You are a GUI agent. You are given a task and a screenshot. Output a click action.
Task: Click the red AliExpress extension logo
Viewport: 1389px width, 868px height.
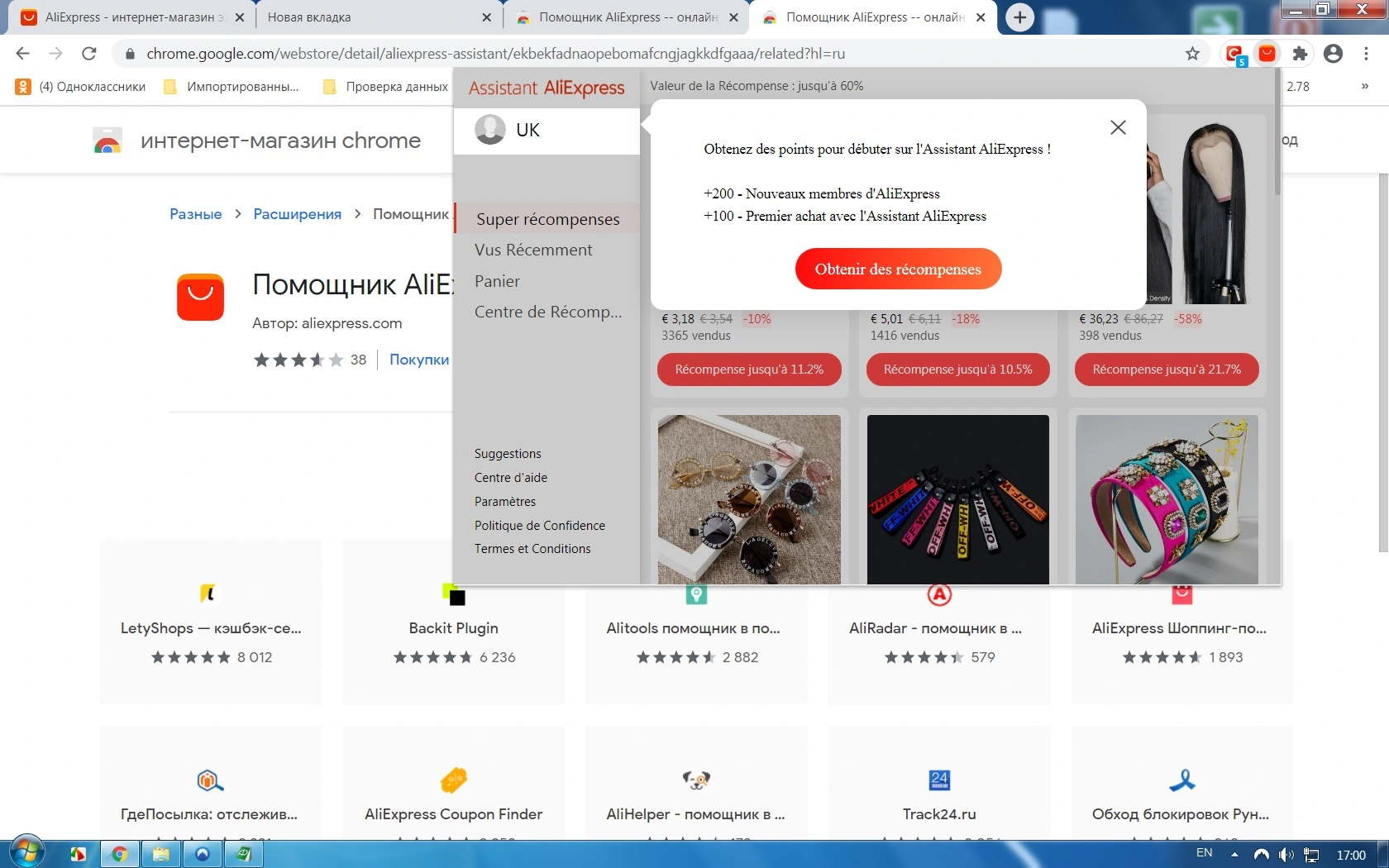(200, 297)
